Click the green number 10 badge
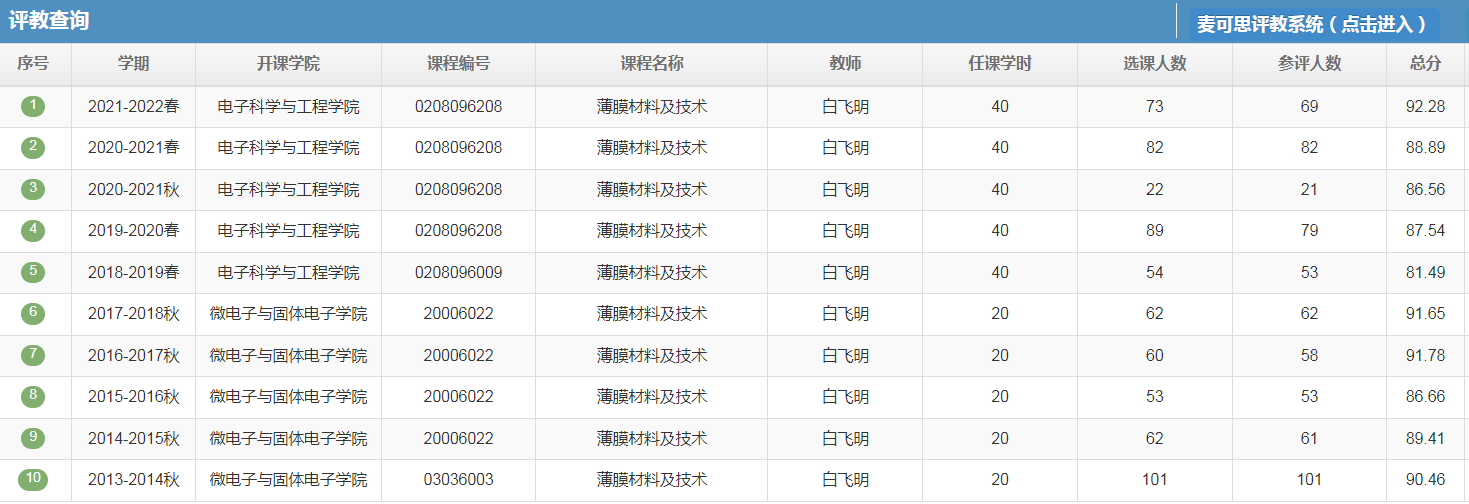This screenshot has width=1469, height=504. coord(33,479)
